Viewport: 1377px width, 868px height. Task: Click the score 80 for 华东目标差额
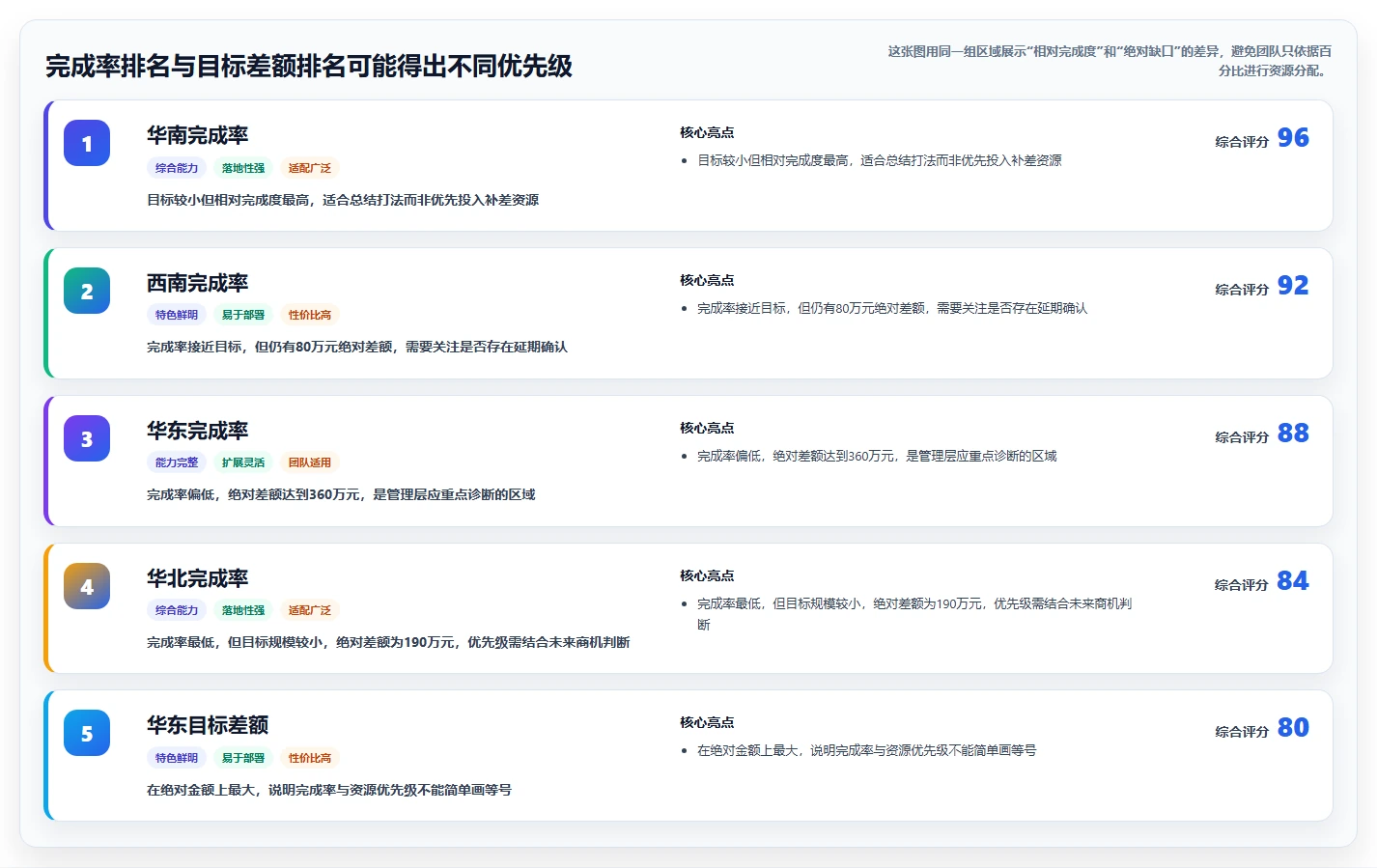pyautogui.click(x=1293, y=728)
